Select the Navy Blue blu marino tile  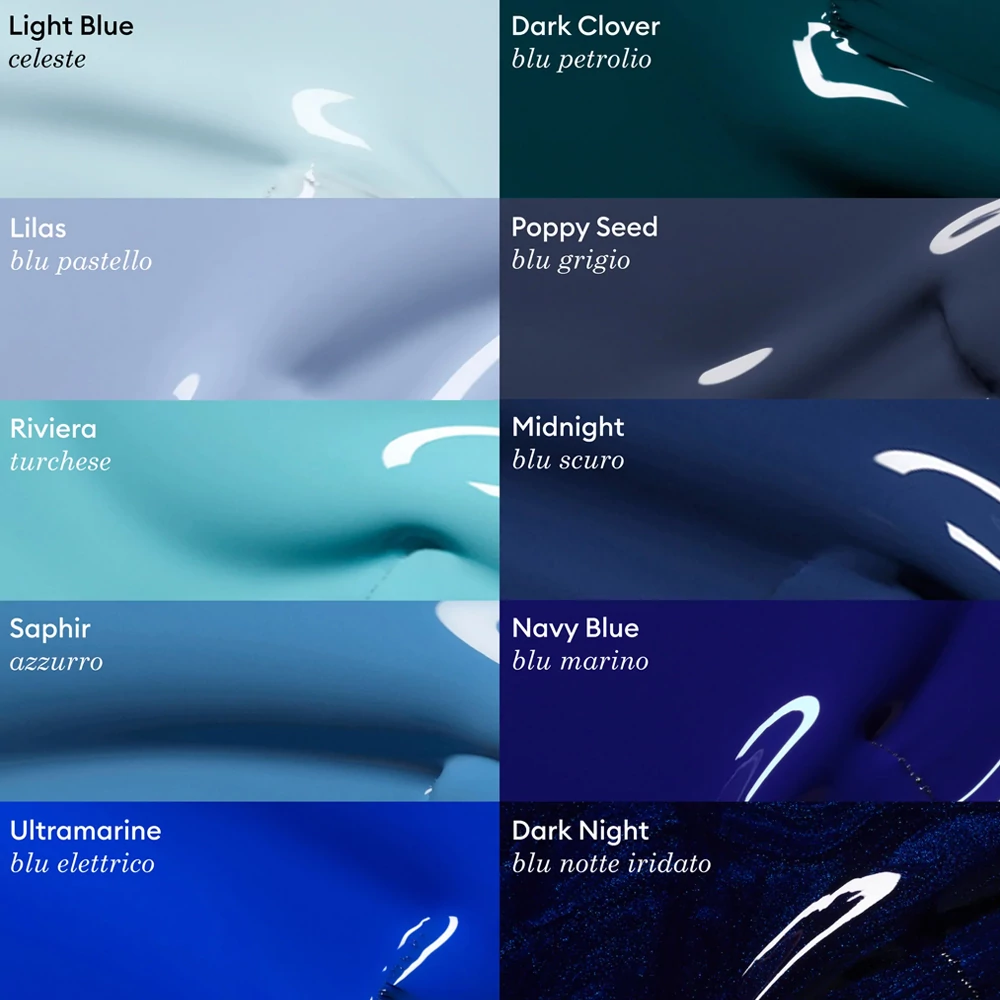(x=750, y=701)
